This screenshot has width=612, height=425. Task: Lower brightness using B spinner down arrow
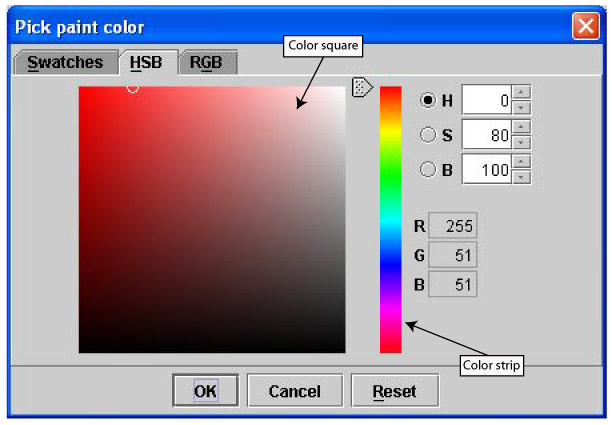tap(521, 177)
